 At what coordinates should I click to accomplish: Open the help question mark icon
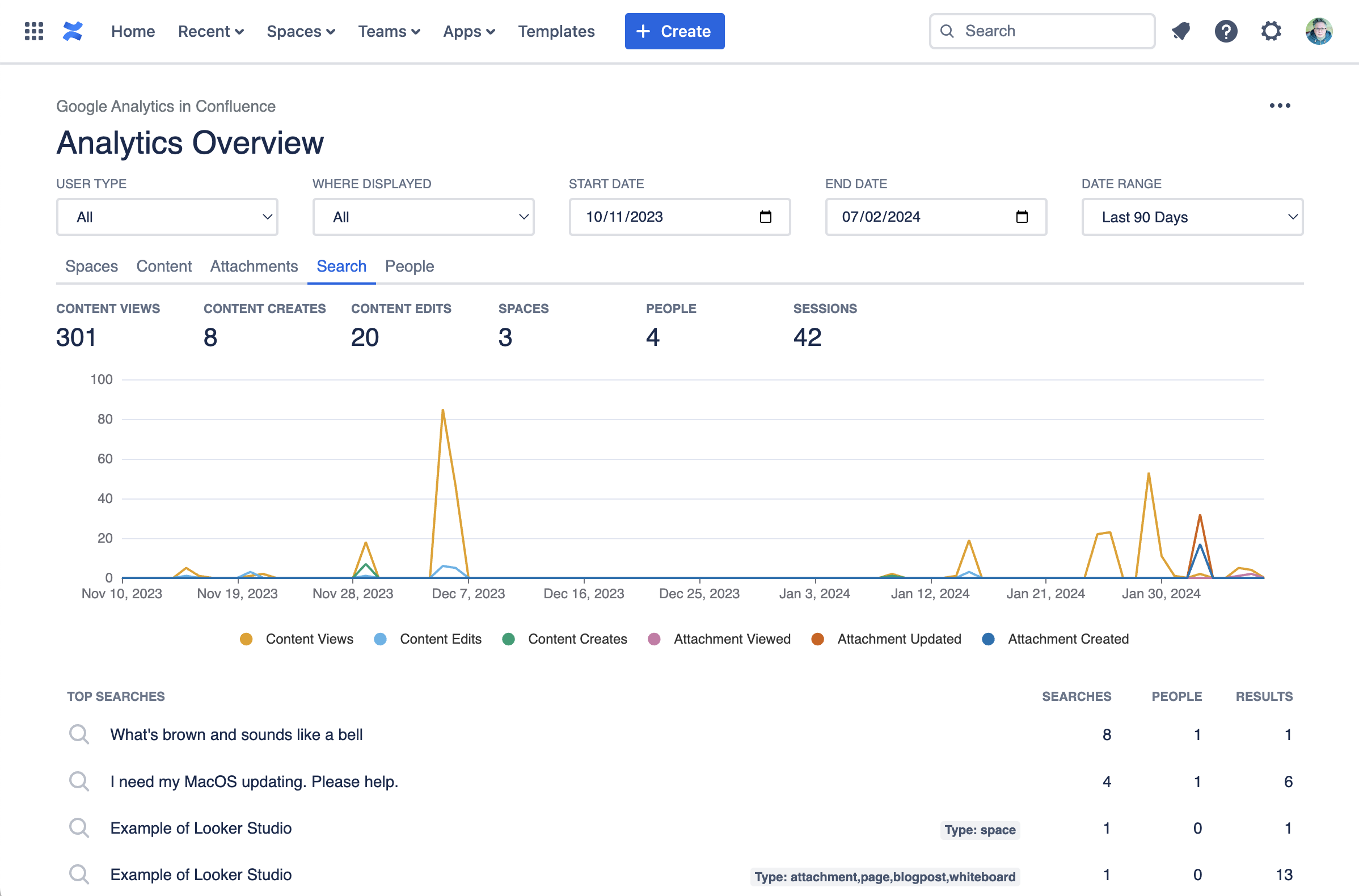tap(1226, 31)
